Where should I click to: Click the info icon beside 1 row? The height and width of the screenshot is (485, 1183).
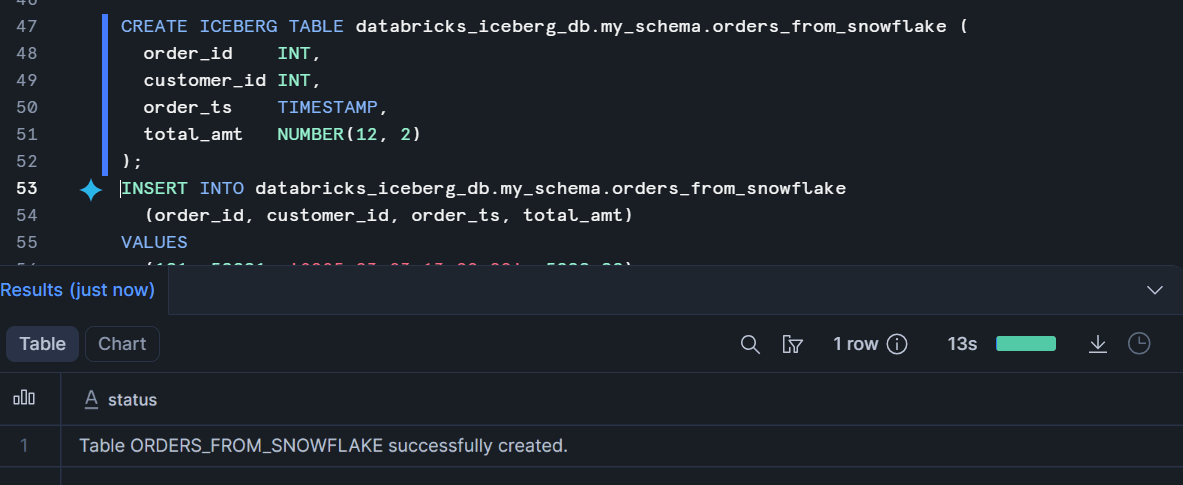pos(897,344)
